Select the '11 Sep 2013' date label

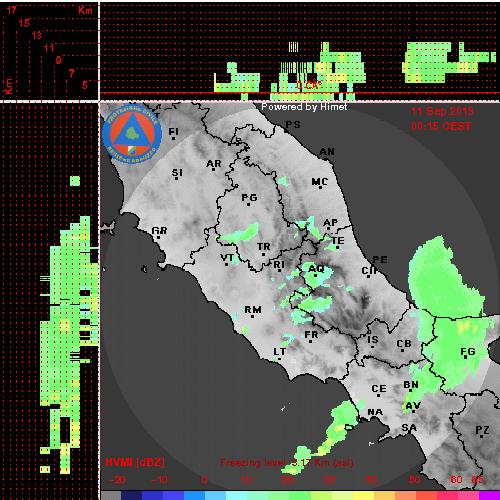(442, 111)
